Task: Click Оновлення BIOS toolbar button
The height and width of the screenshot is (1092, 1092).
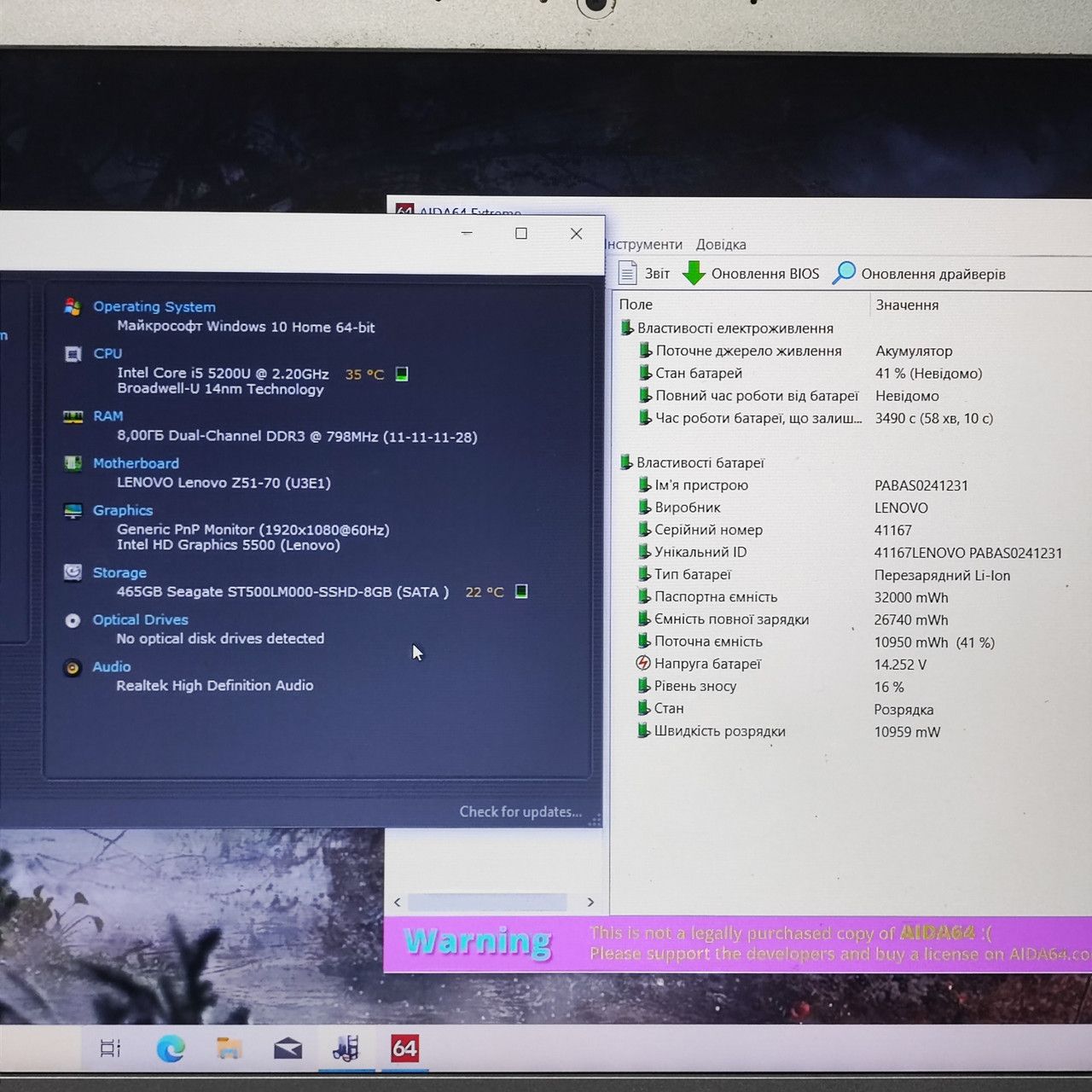Action: pos(752,273)
